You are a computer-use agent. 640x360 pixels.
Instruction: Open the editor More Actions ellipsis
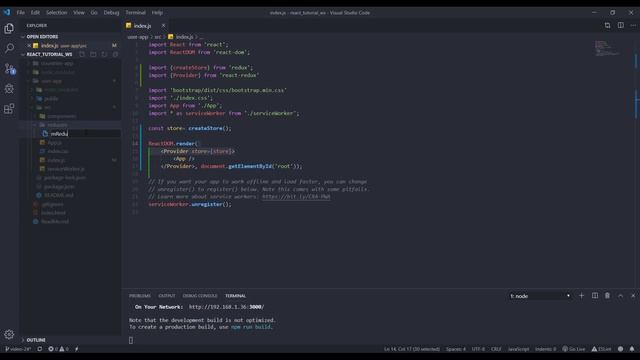pos(633,25)
